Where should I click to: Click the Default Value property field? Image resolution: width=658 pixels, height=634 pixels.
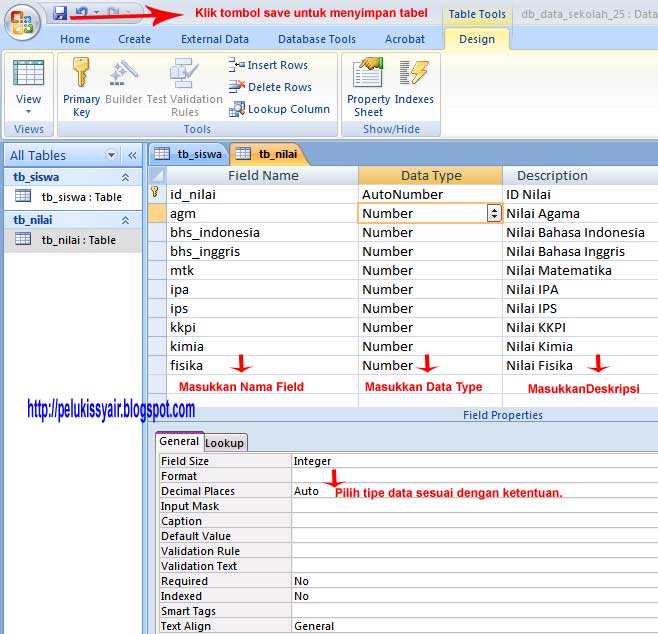[x=475, y=536]
